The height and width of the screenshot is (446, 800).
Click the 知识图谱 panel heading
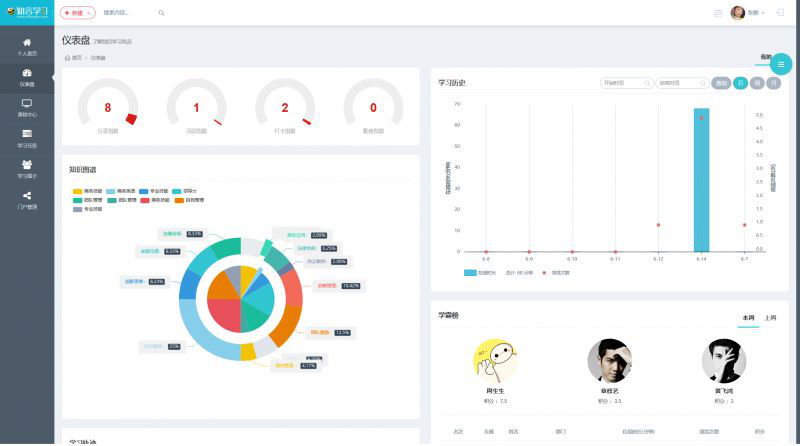click(x=83, y=169)
